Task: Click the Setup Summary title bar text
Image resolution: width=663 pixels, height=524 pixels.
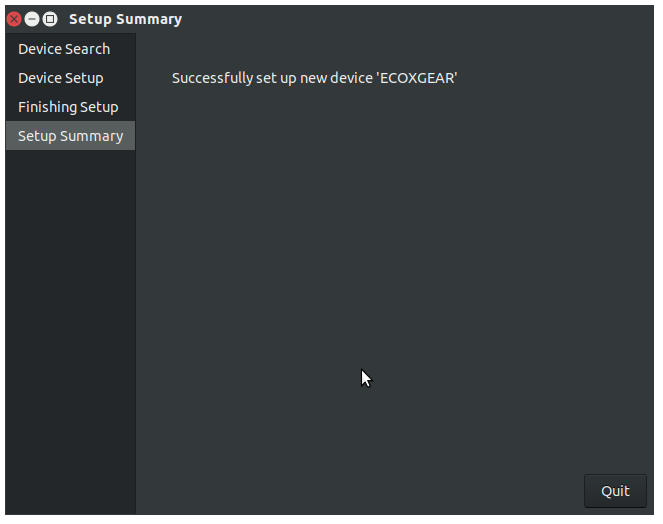Action: 126,19
